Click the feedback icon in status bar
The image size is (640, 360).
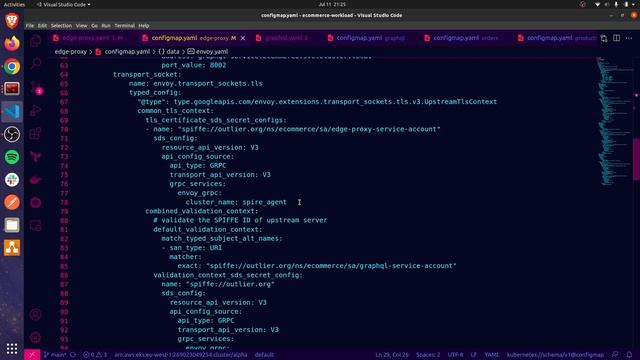(615, 355)
